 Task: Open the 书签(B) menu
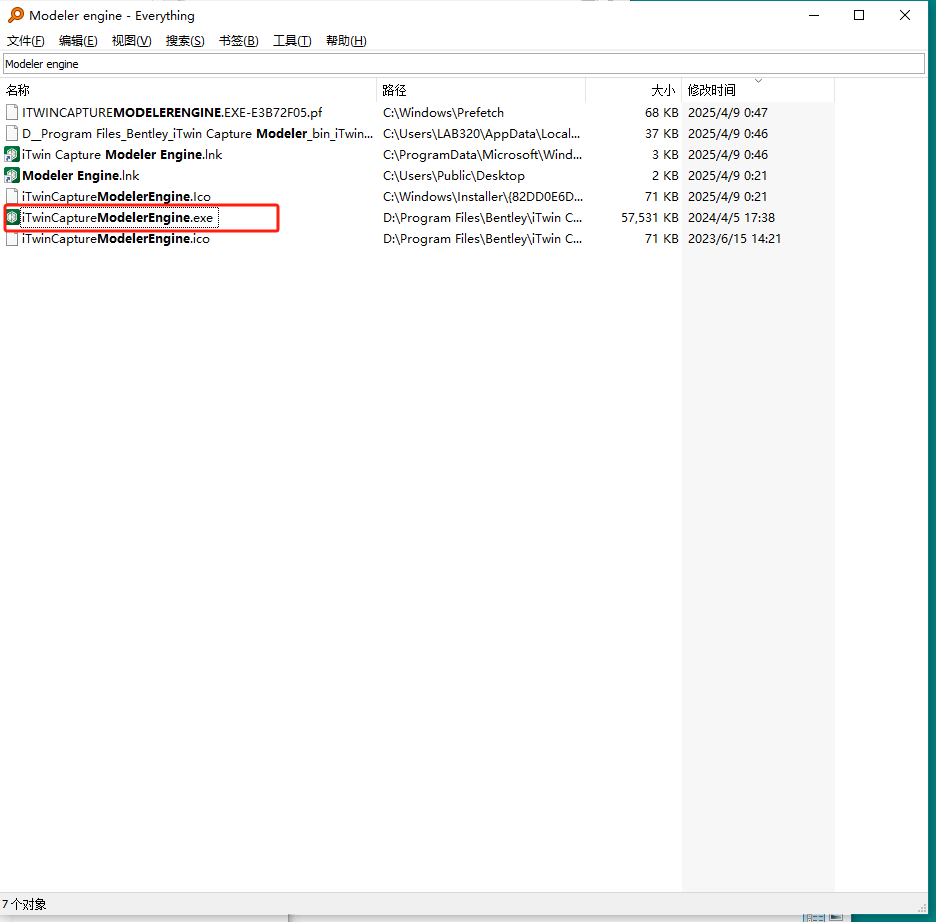pyautogui.click(x=239, y=41)
